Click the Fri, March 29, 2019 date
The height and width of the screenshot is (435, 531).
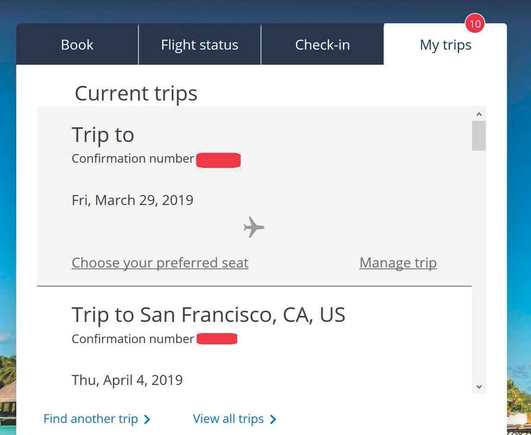tap(132, 200)
